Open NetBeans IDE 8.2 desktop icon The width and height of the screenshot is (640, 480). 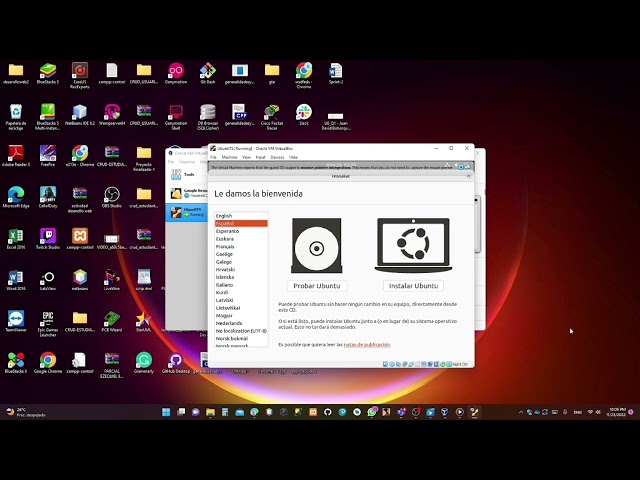[80, 115]
